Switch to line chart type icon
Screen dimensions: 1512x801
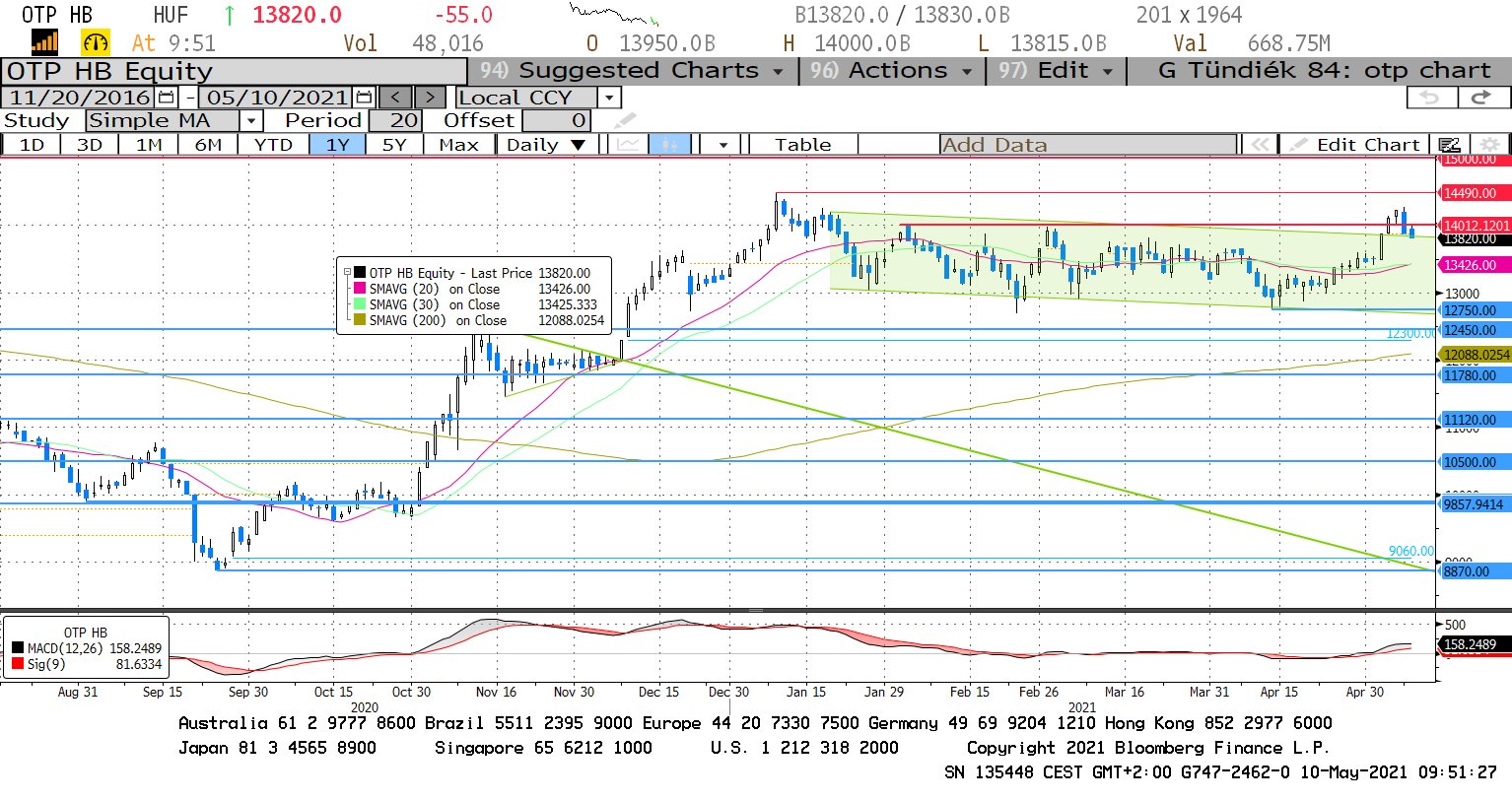click(627, 145)
